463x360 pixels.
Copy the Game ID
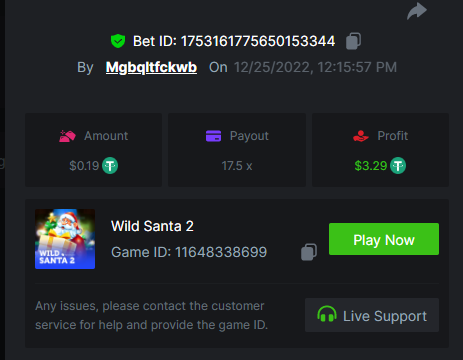tap(309, 252)
